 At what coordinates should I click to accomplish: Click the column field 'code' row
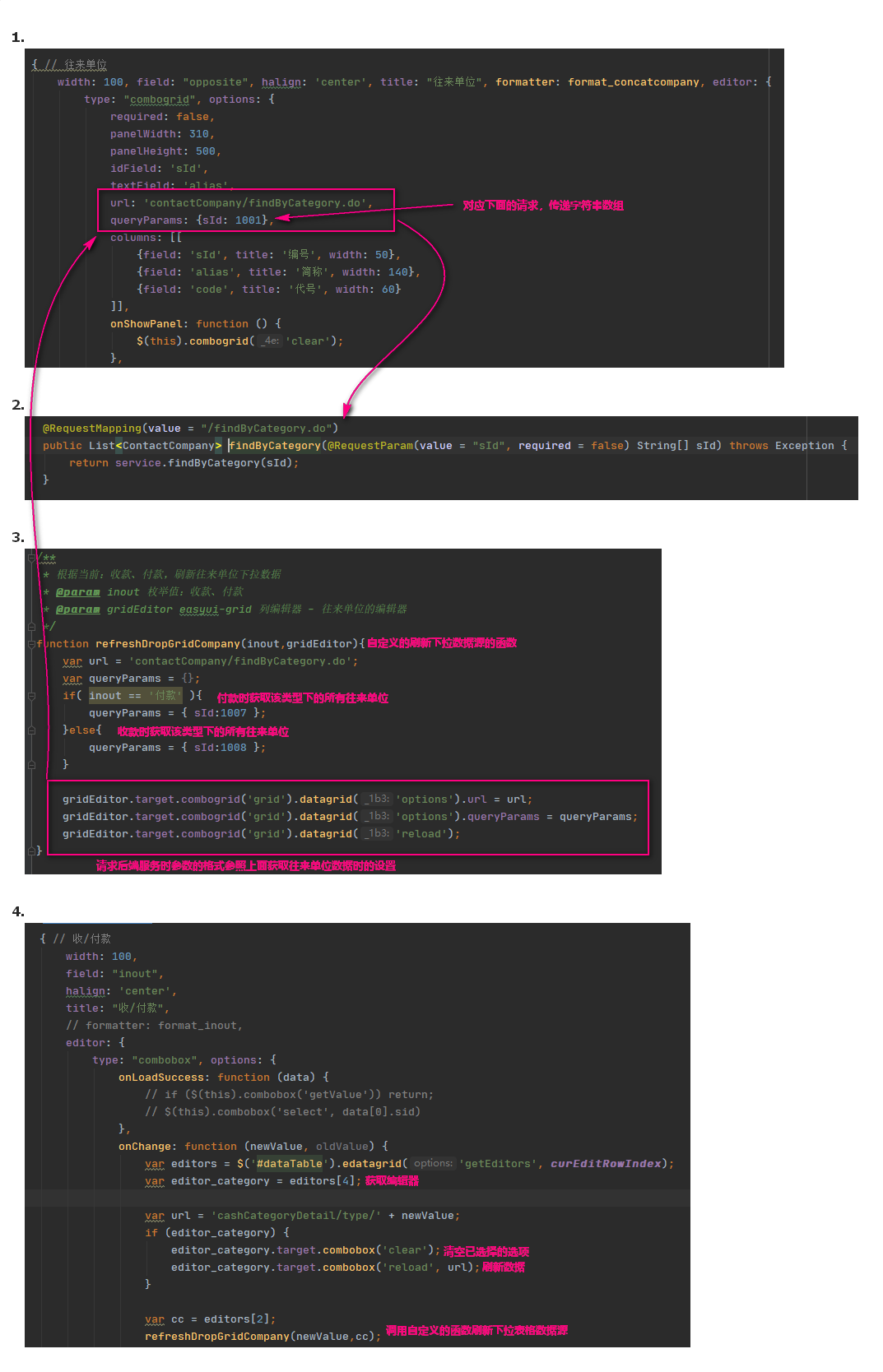268,289
